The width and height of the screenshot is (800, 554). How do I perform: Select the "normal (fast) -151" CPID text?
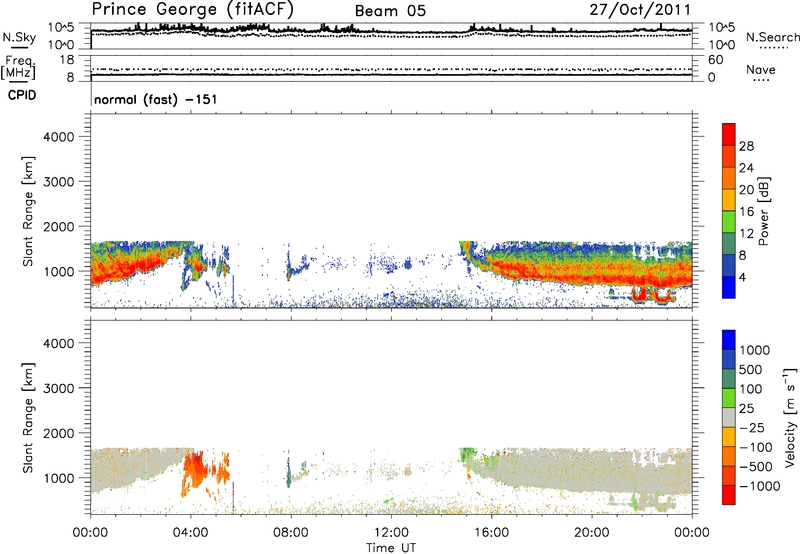tap(156, 99)
